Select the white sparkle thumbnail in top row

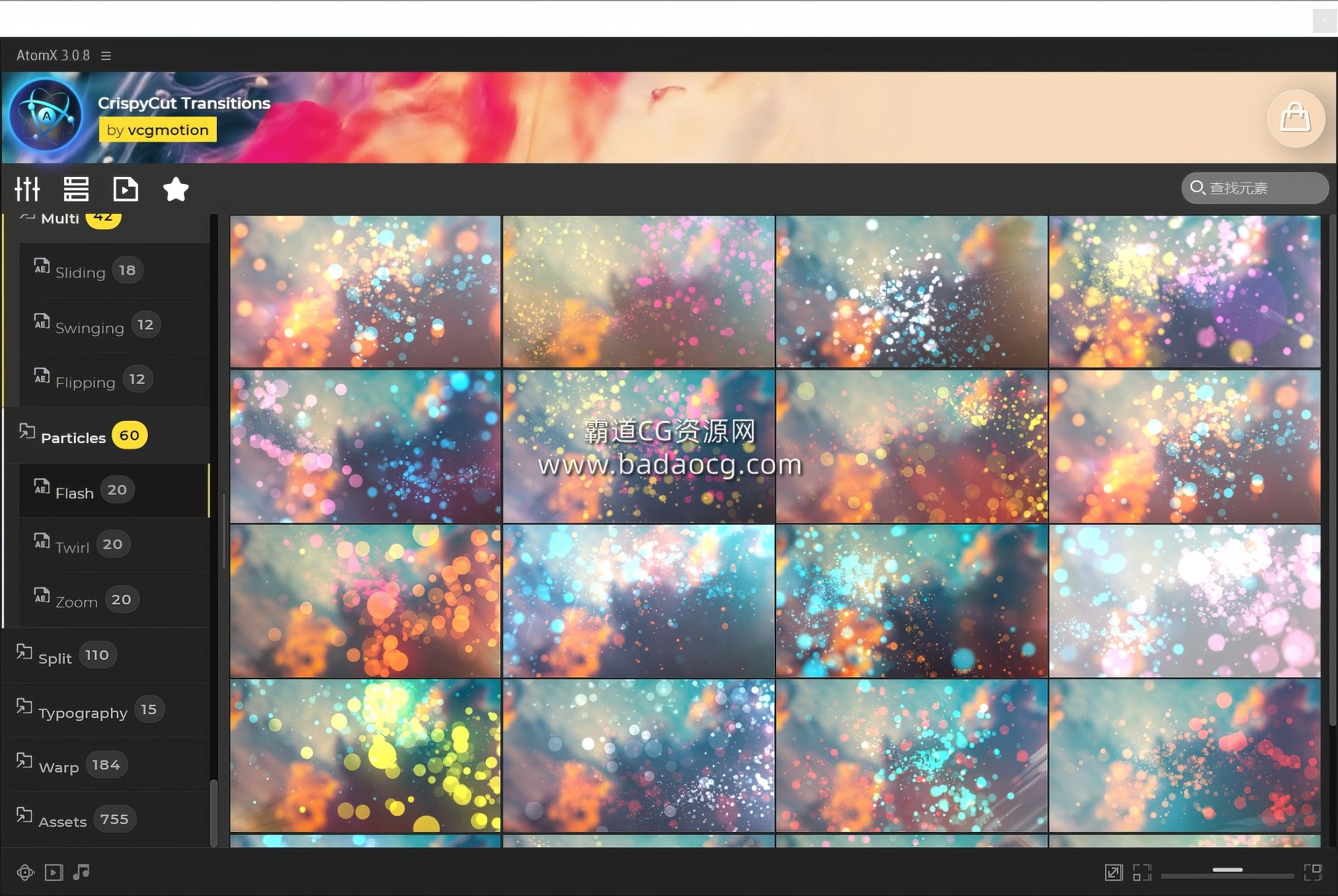coord(912,291)
